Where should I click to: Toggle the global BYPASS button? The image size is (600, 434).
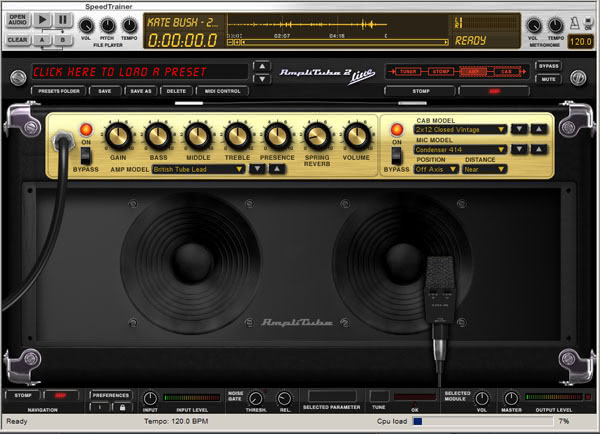tap(548, 66)
